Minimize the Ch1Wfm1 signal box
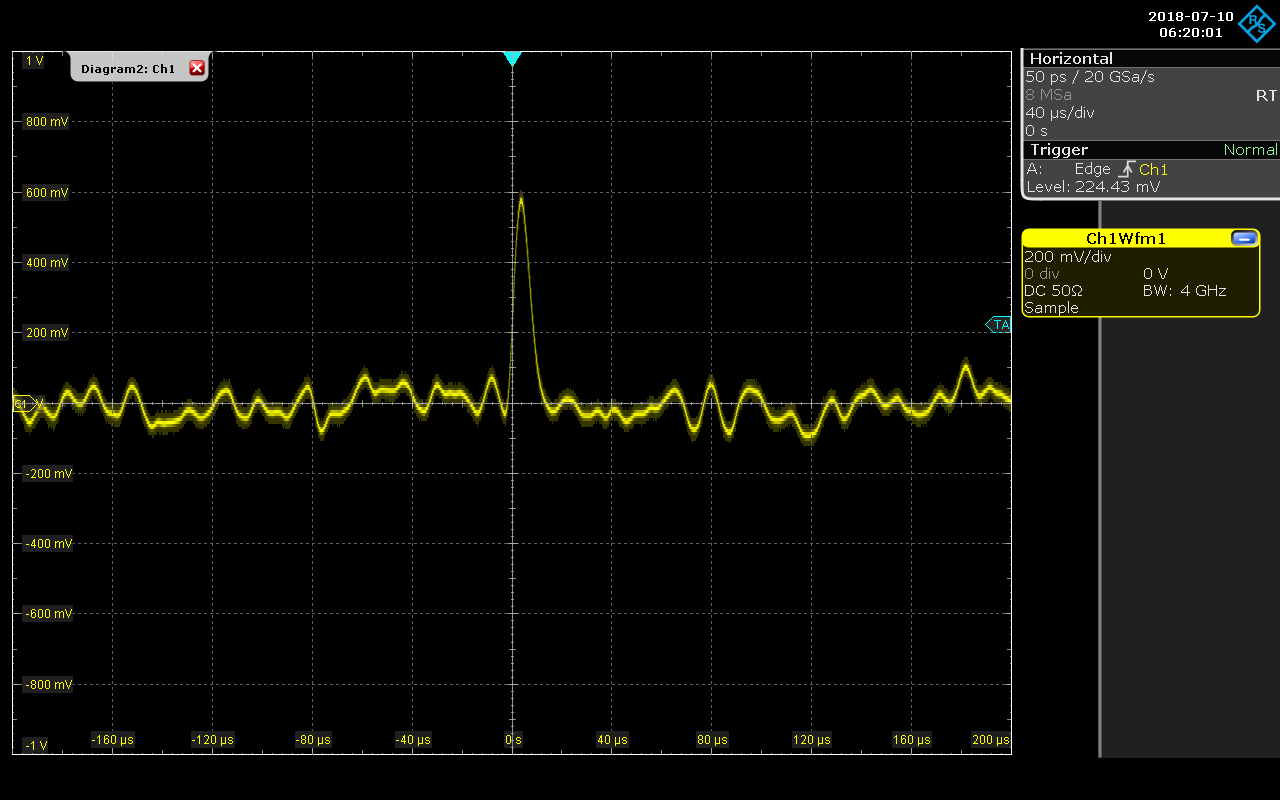 [x=1244, y=238]
